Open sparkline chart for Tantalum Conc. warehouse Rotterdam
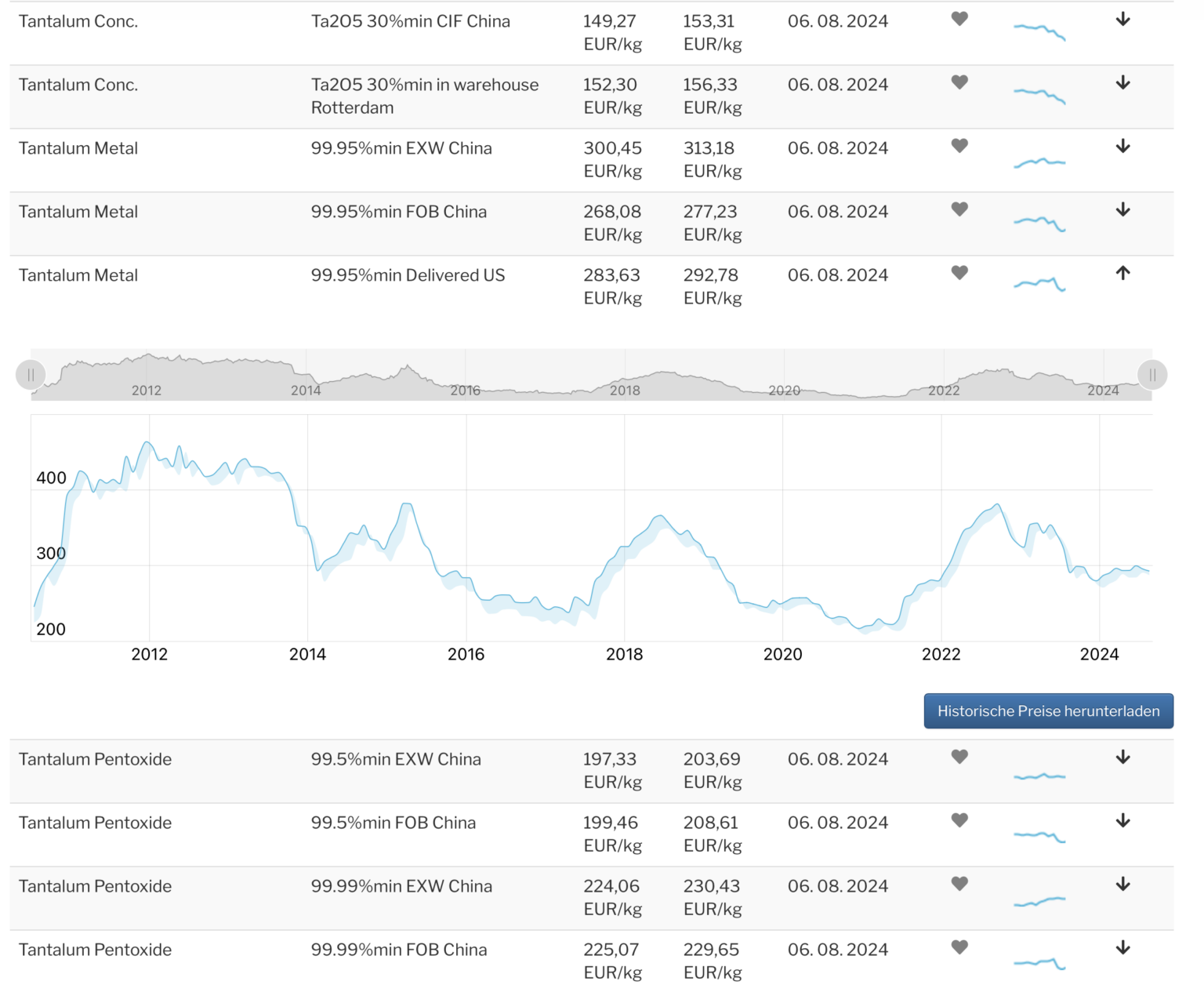The width and height of the screenshot is (1204, 992). [x=1039, y=95]
